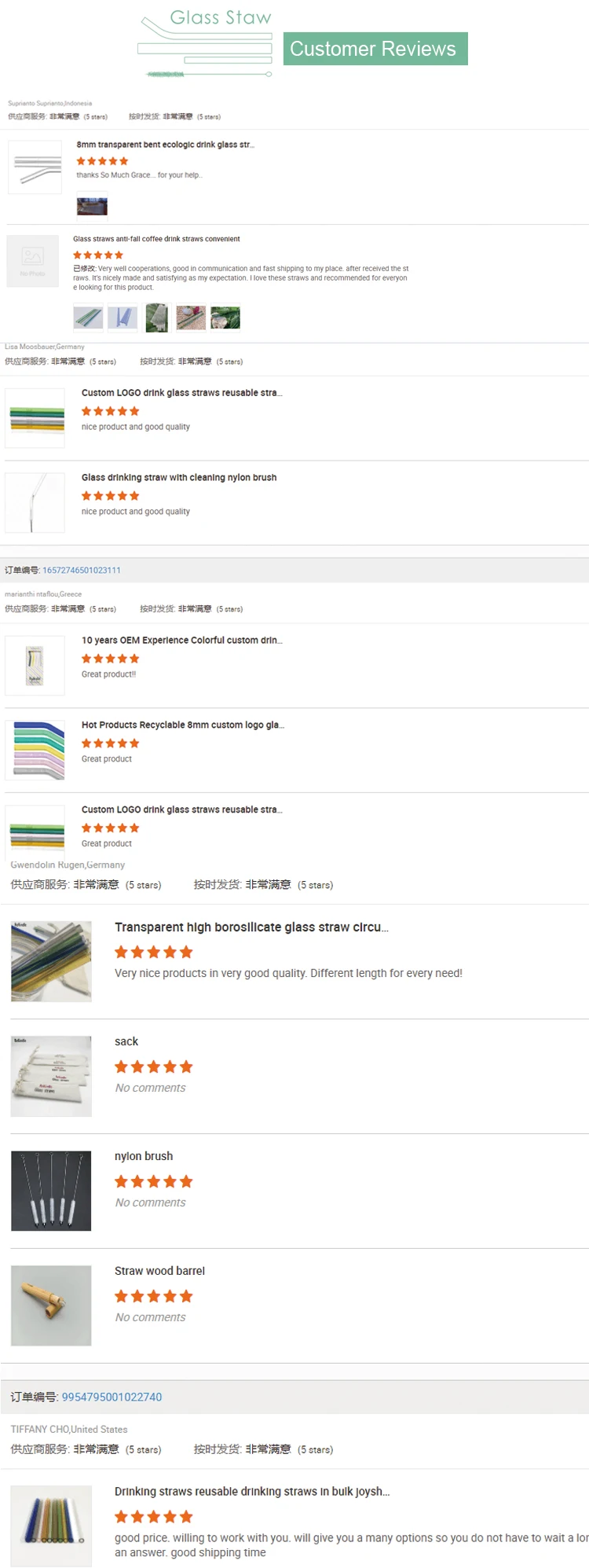Open the Straw wood barrel image

(x=51, y=1305)
